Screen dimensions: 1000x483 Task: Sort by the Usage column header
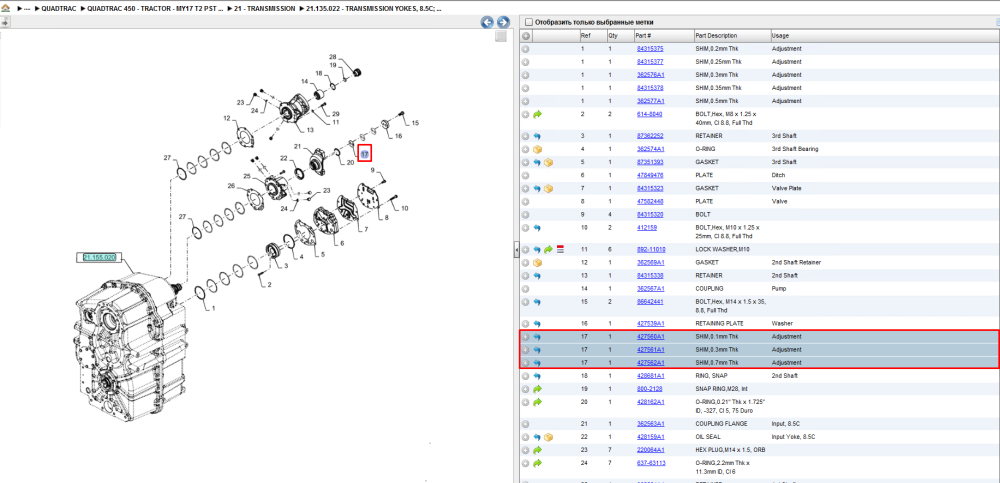tap(885, 36)
